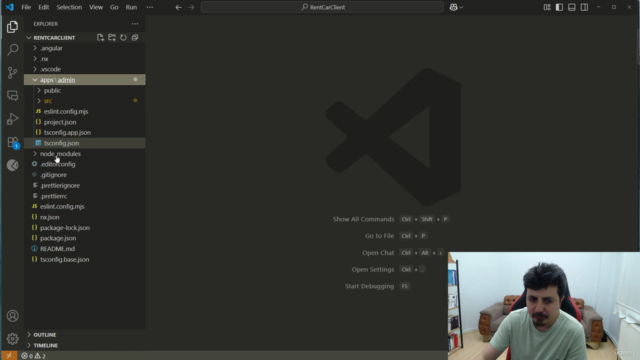The width and height of the screenshot is (640, 360).
Task: Click New Folder icon in Explorer header
Action: (x=112, y=38)
